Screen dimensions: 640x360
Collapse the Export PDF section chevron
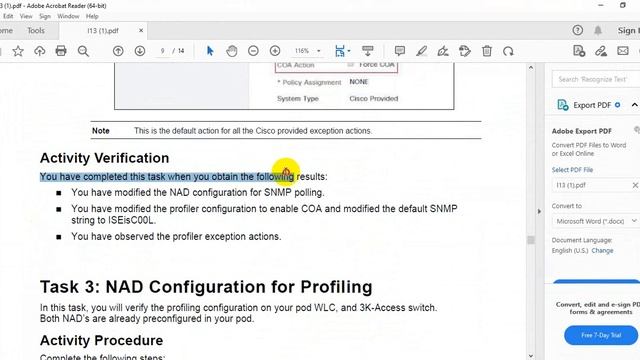click(634, 105)
